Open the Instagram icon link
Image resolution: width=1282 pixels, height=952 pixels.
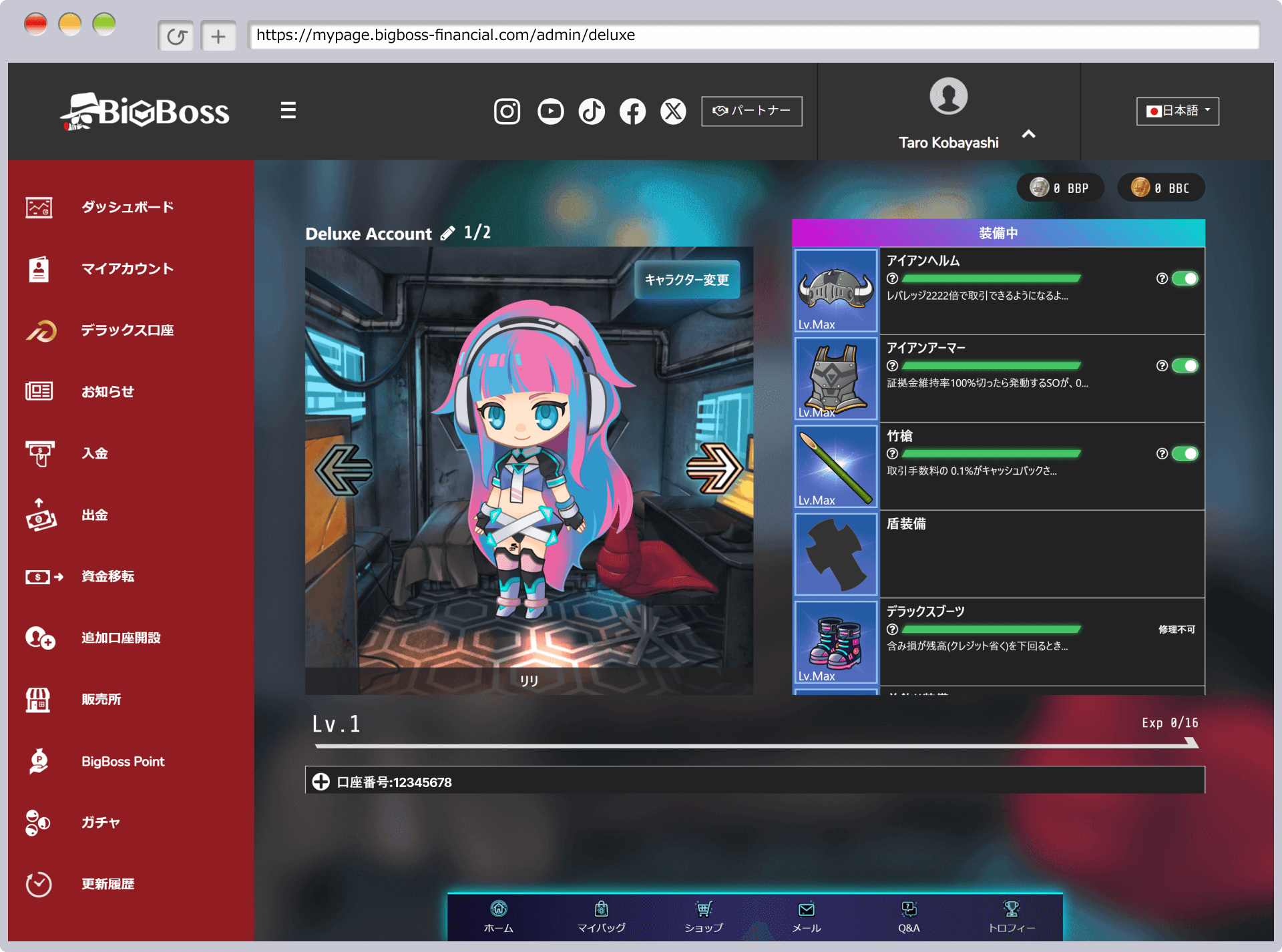(x=507, y=111)
